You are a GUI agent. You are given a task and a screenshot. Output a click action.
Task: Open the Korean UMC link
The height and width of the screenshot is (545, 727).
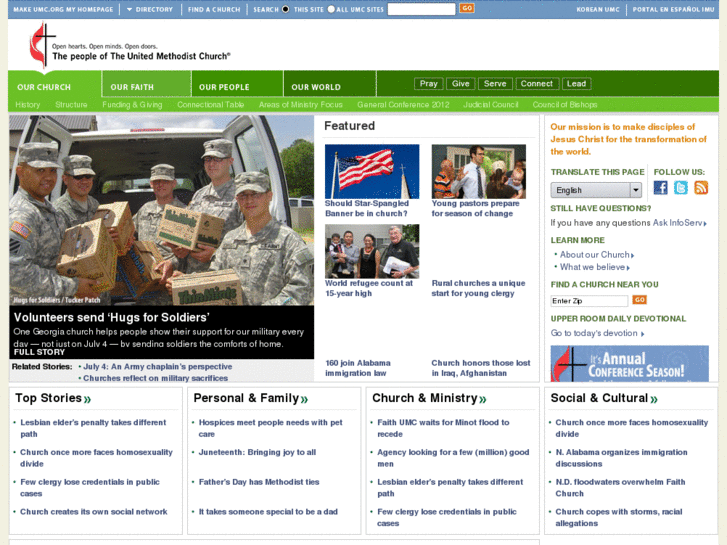click(598, 9)
